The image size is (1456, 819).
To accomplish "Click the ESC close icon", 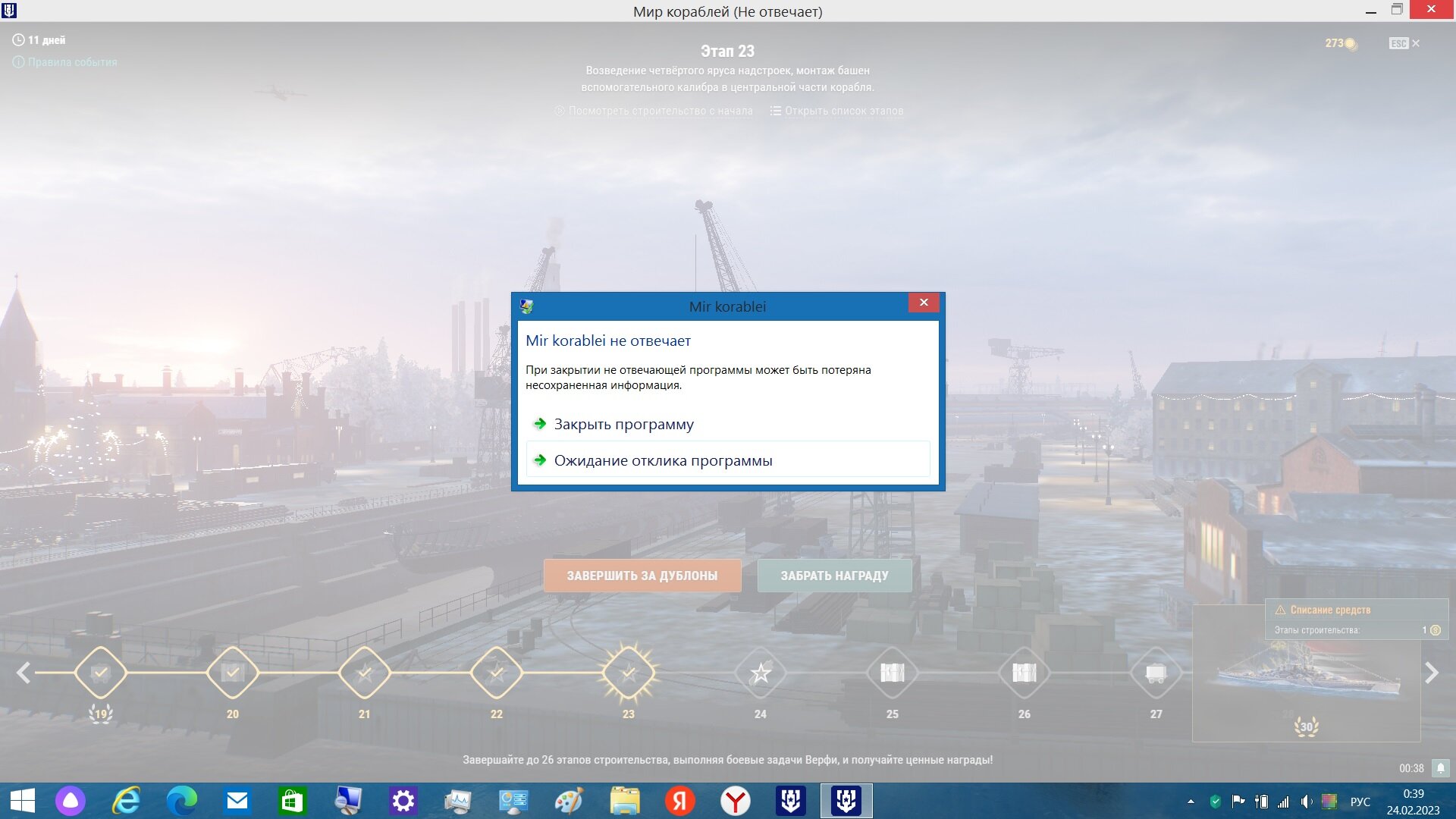I will click(1404, 43).
